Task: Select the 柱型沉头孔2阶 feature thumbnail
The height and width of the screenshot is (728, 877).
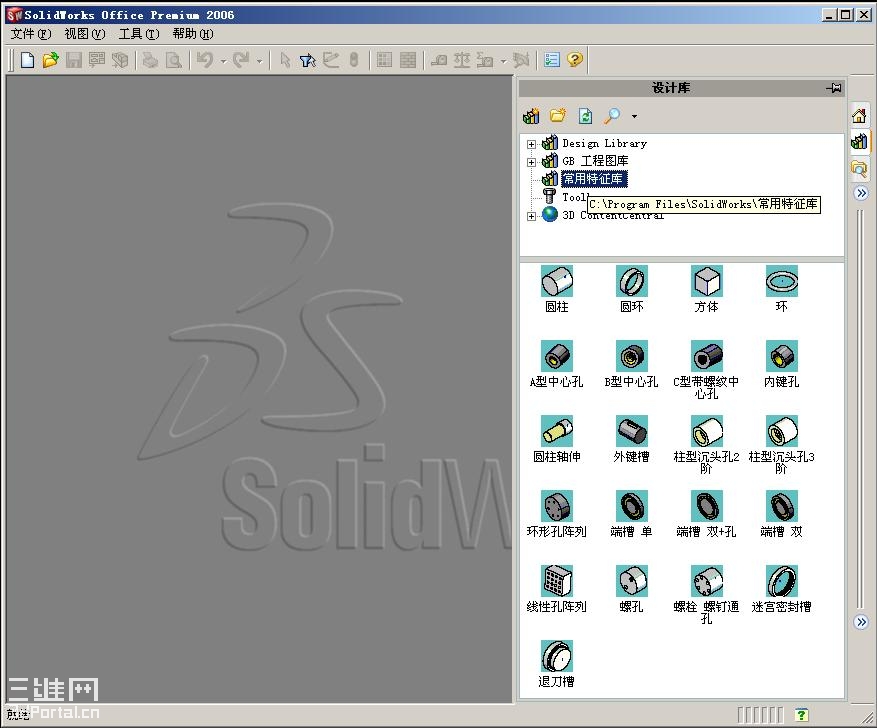Action: tap(706, 431)
